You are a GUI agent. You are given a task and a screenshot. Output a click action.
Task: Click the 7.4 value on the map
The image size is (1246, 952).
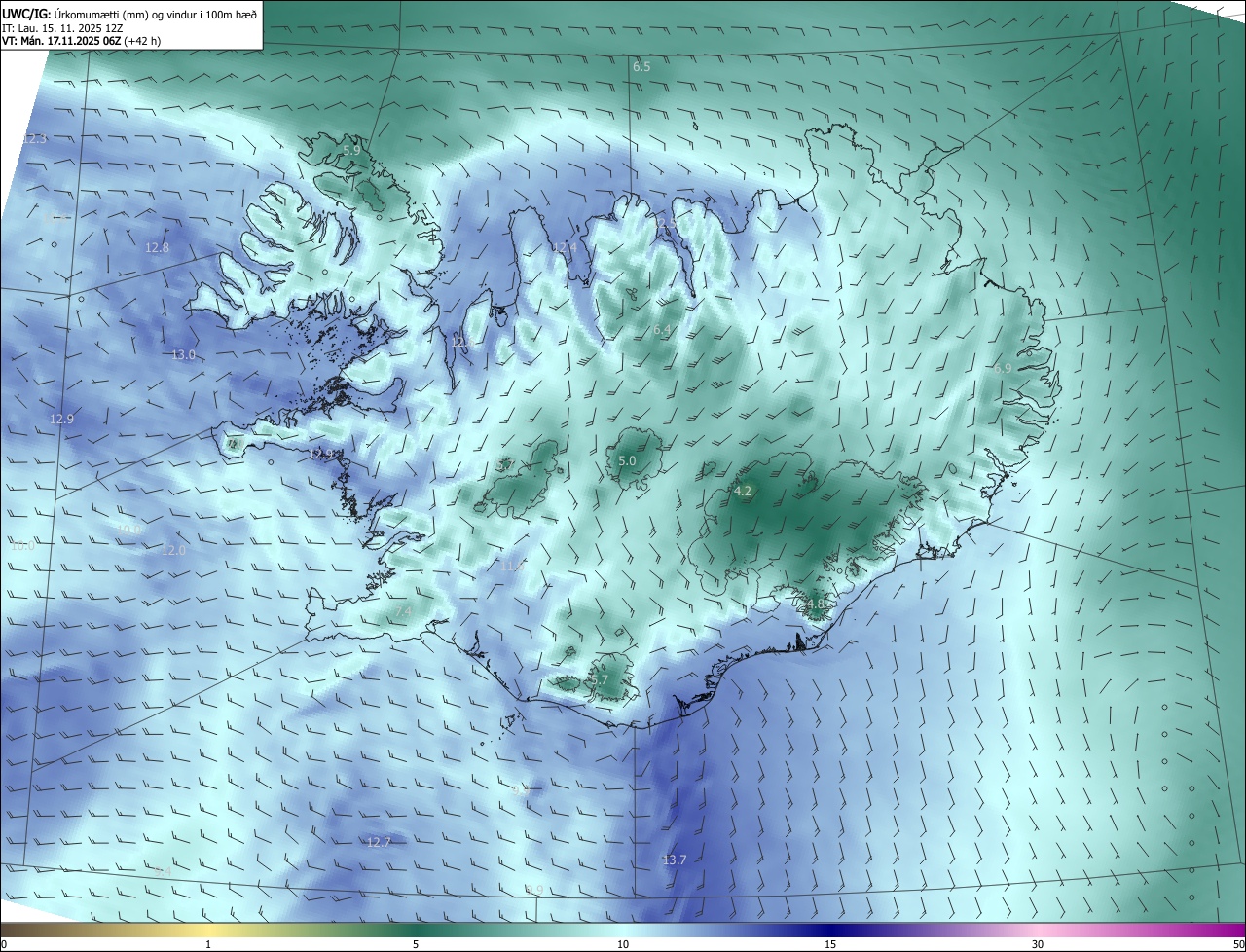coord(403,611)
